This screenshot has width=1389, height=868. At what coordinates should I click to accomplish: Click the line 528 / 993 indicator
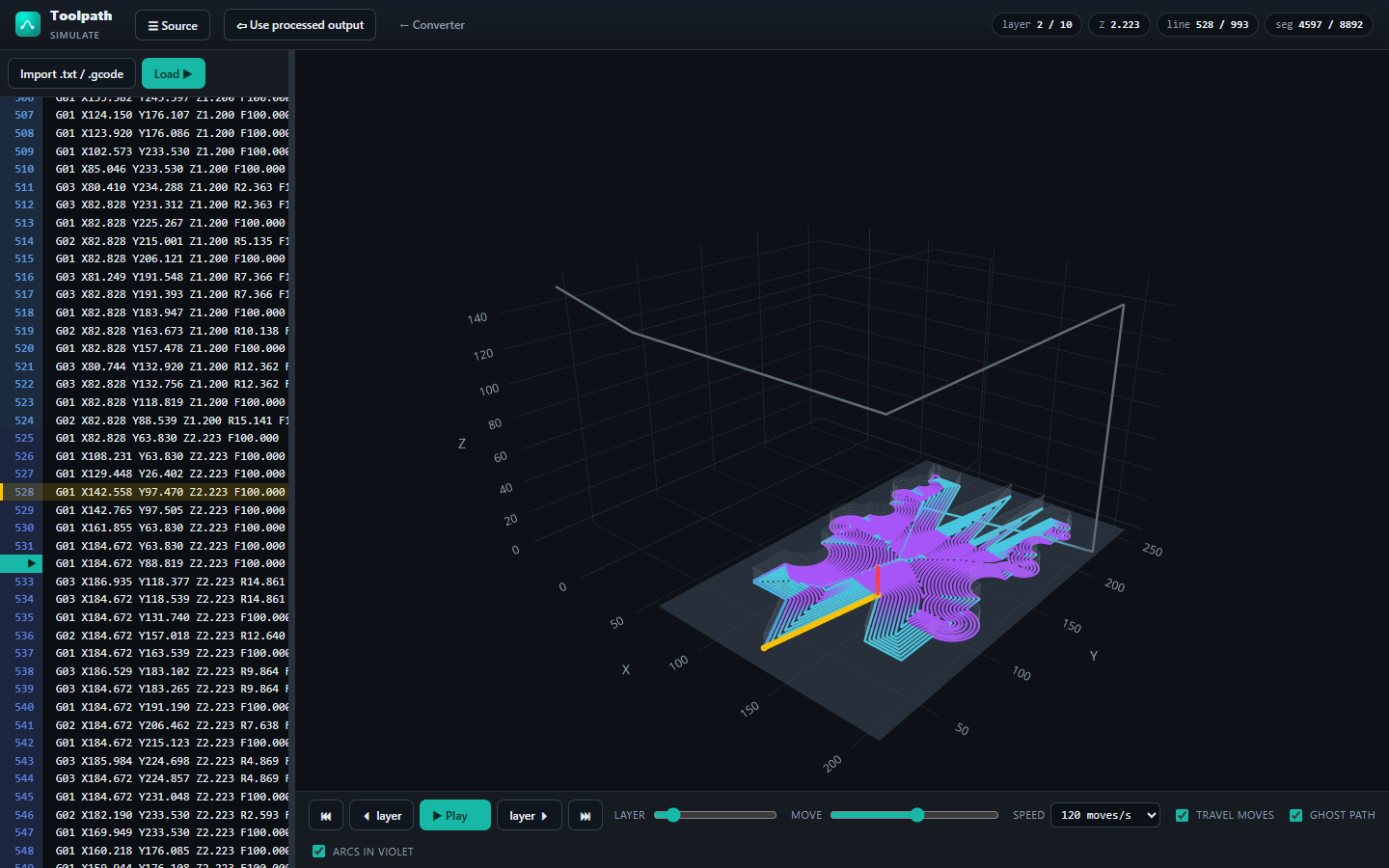coord(1208,24)
